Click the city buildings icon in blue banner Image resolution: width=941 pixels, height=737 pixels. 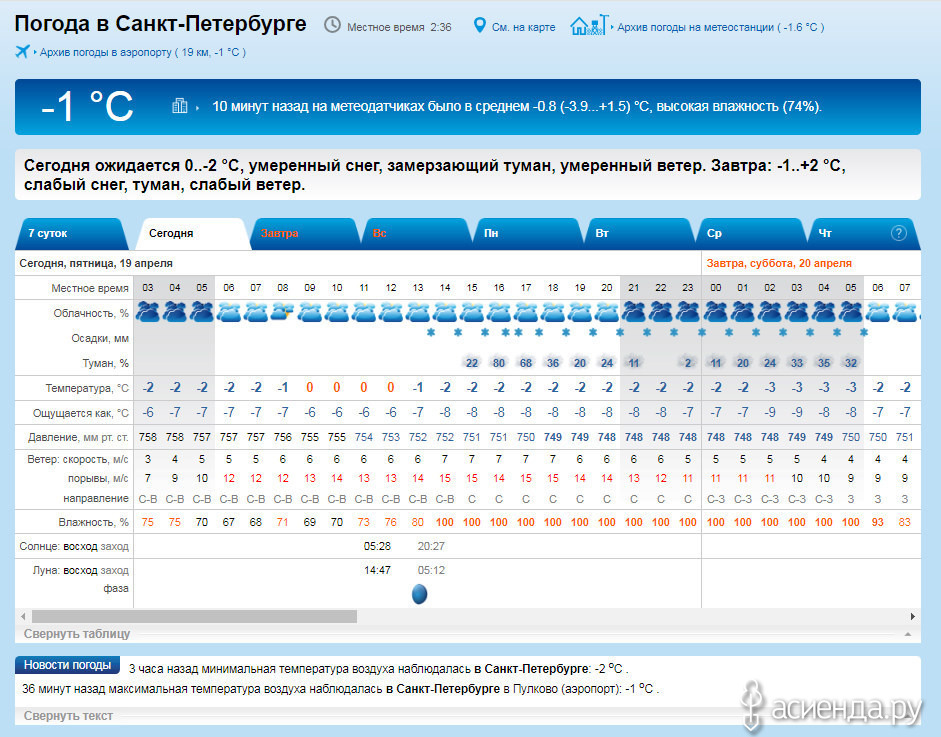[x=179, y=106]
